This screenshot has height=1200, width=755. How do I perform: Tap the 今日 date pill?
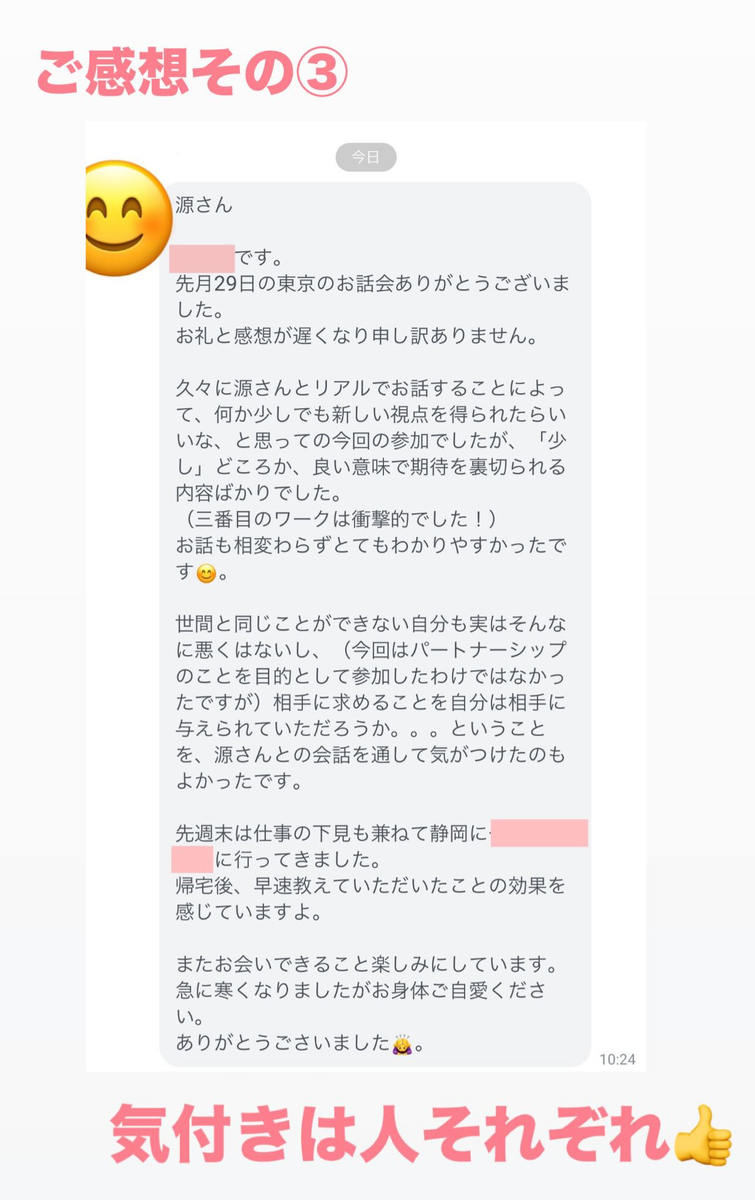pyautogui.click(x=365, y=157)
